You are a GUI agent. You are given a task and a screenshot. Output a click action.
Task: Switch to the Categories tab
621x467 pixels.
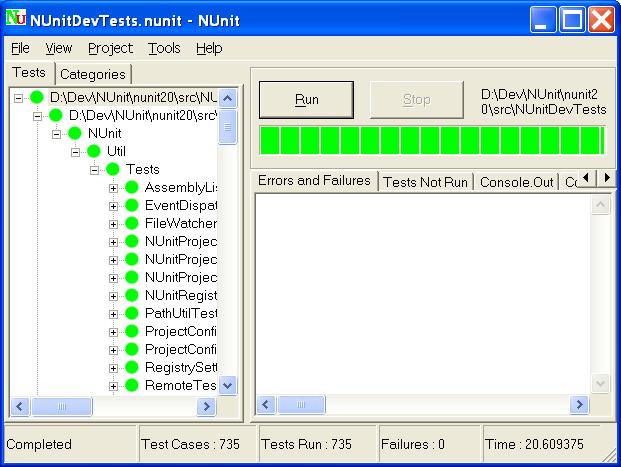click(93, 74)
